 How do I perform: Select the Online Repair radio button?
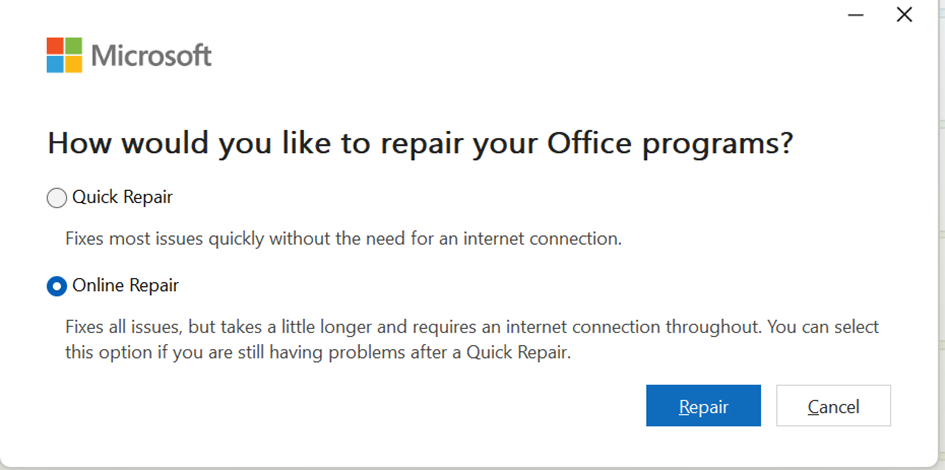(x=57, y=286)
